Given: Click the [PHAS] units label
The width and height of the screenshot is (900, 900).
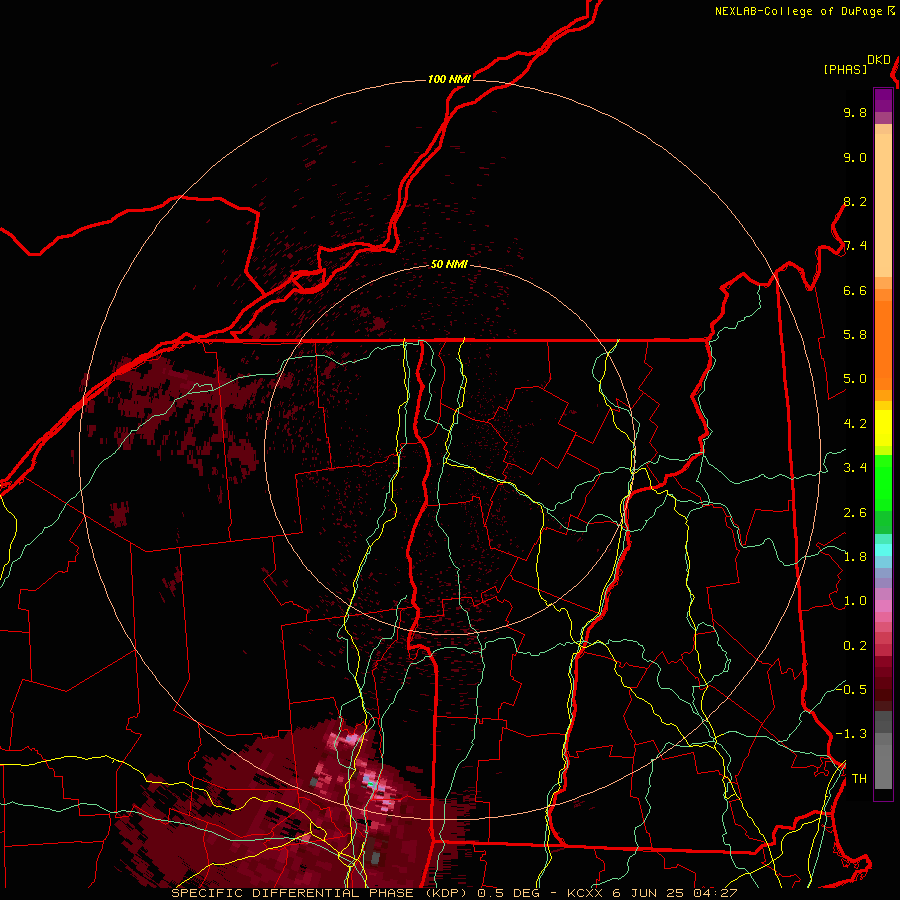Looking at the screenshot, I should tap(845, 69).
